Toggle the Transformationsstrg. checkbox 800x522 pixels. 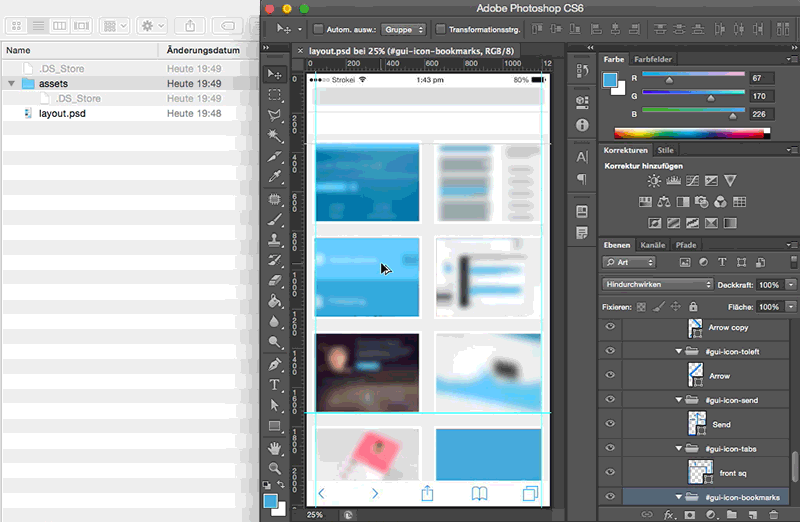click(x=440, y=29)
